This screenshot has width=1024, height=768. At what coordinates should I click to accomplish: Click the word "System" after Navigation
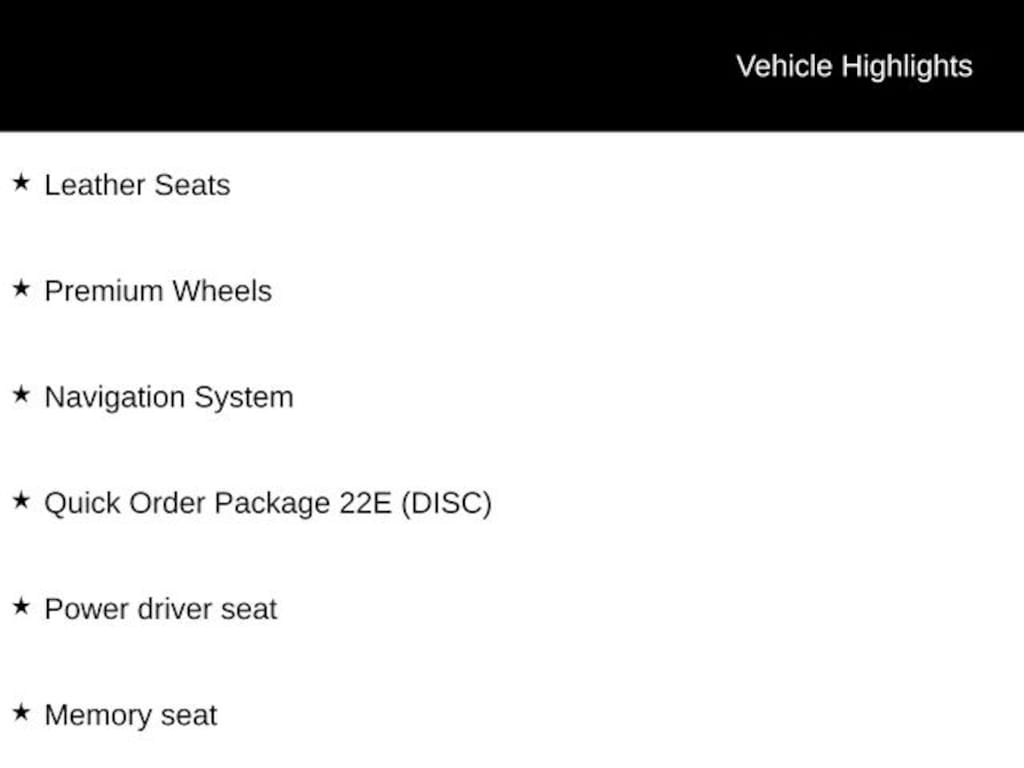pyautogui.click(x=243, y=397)
